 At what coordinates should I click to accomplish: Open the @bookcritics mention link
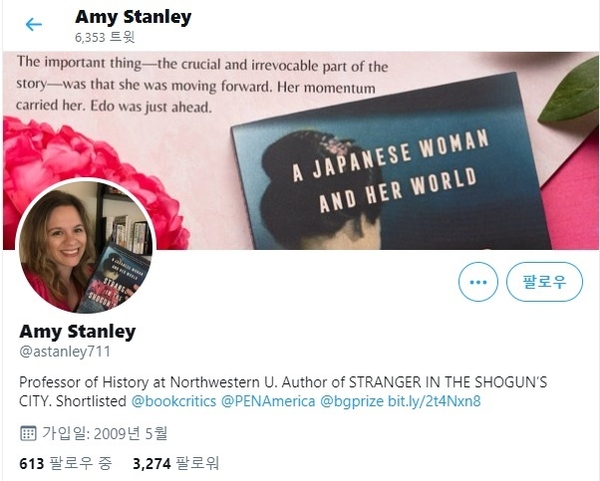pyautogui.click(x=174, y=401)
